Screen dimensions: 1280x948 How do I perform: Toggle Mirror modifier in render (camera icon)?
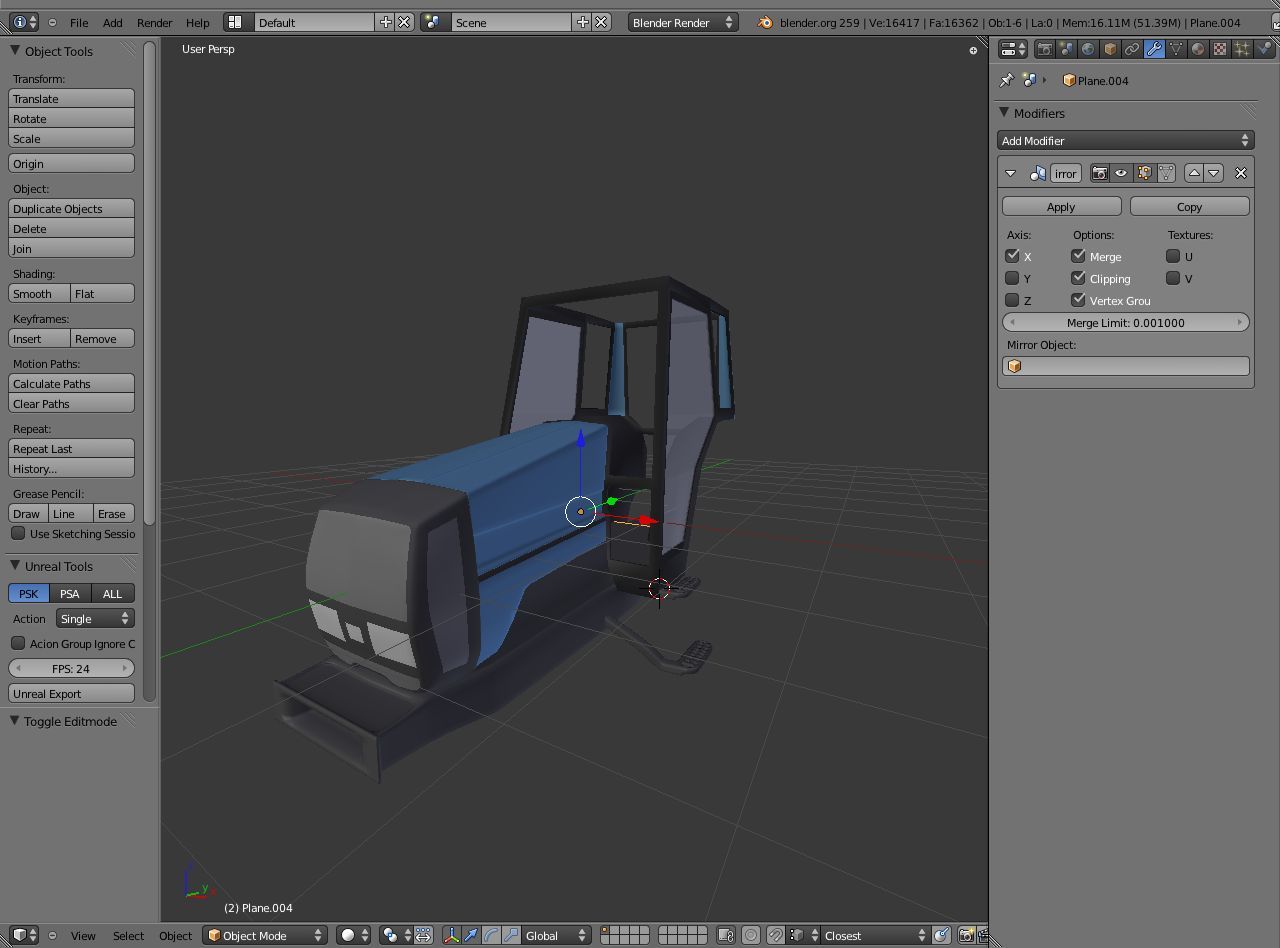[1099, 173]
